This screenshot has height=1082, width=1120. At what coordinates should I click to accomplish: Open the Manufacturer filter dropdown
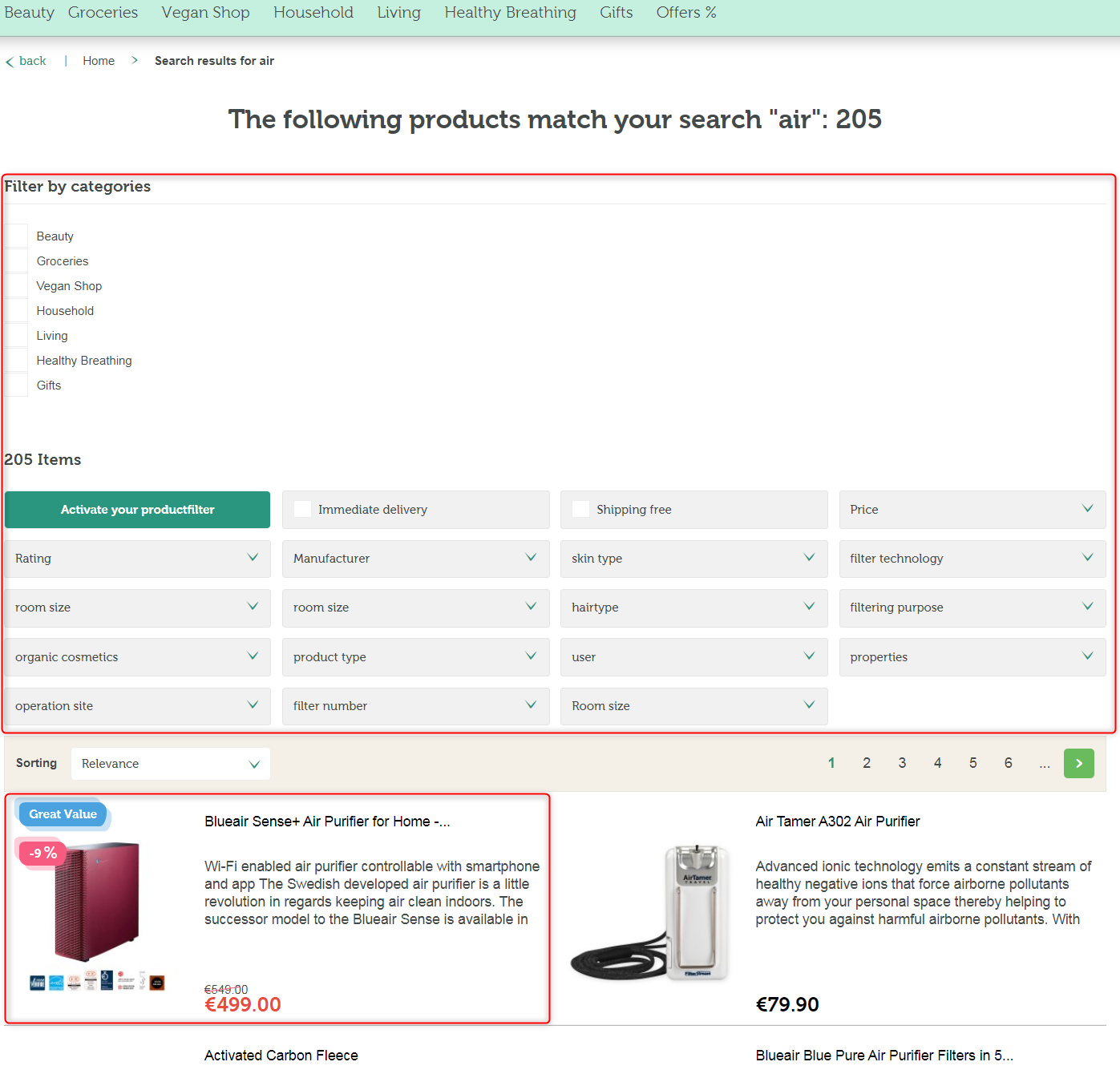(x=415, y=559)
